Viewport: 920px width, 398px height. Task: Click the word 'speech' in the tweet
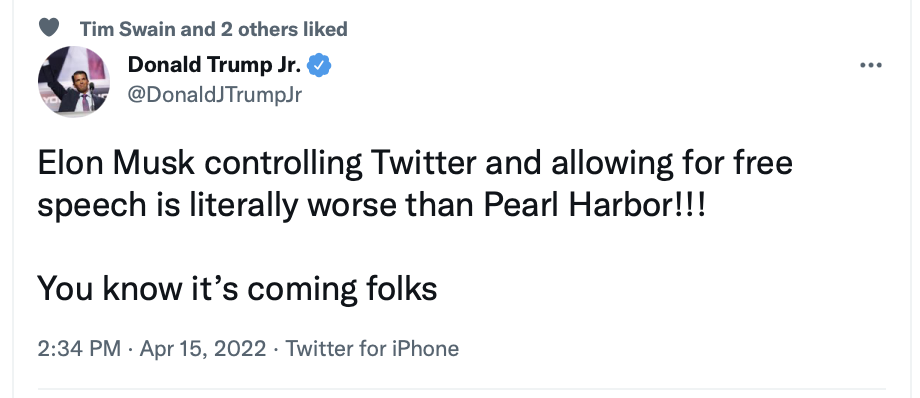(x=92, y=207)
